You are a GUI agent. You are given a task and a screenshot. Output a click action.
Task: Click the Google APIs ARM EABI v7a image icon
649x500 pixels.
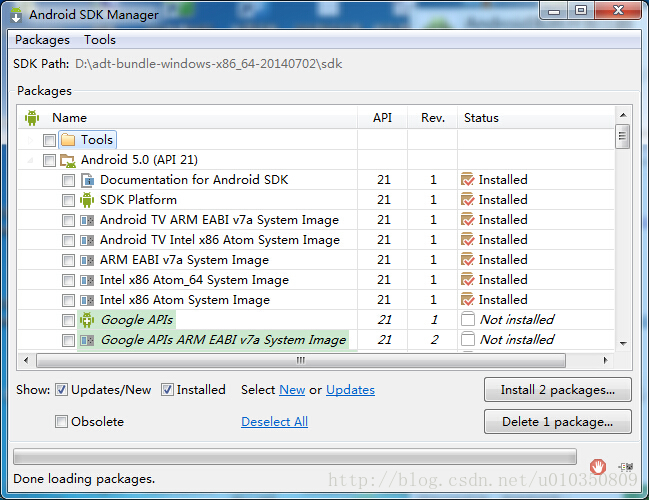pos(87,340)
